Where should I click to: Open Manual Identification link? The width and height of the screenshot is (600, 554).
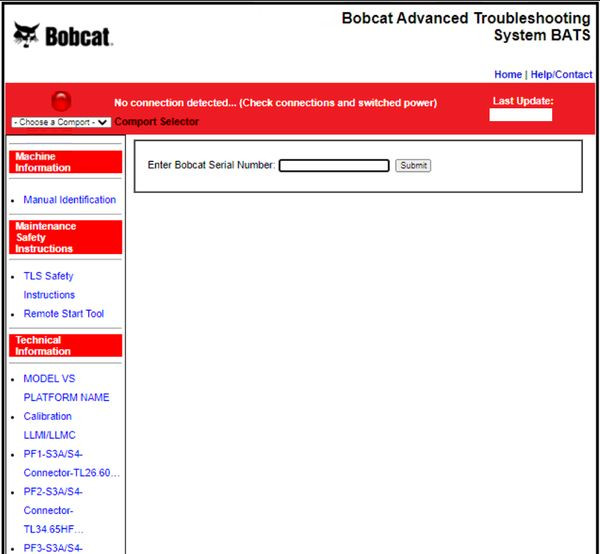pos(69,200)
